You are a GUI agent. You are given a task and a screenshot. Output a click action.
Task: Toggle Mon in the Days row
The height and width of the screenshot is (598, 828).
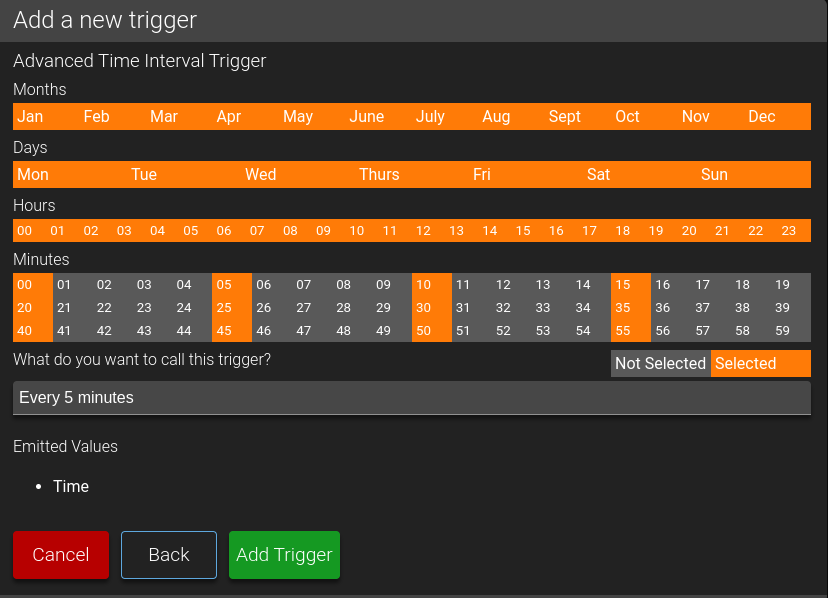tap(33, 175)
